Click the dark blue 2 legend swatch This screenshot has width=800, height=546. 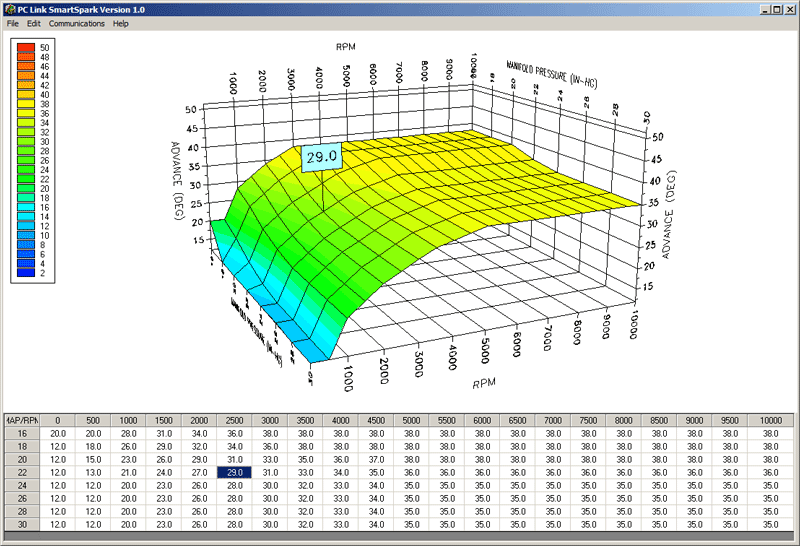point(26,272)
